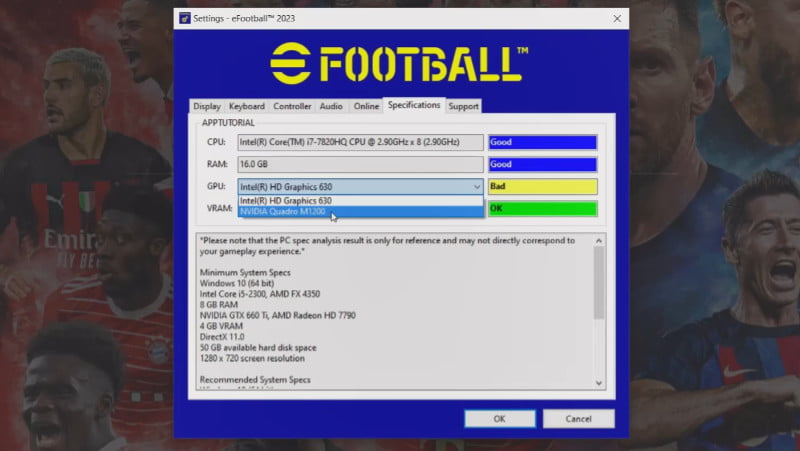The image size is (800, 451).
Task: Click the specs text scrollbar thumb
Action: click(x=599, y=283)
